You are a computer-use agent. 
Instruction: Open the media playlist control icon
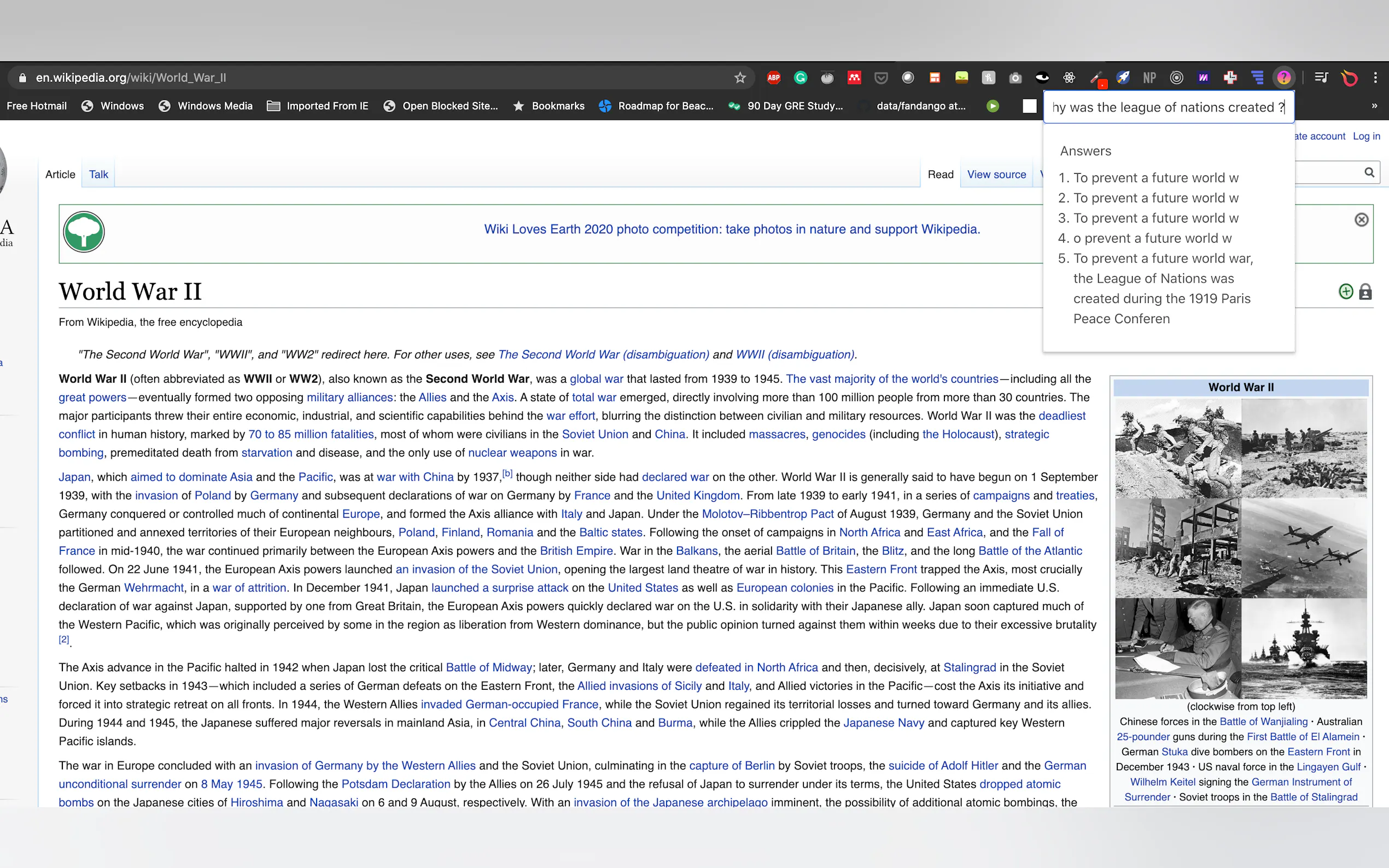pyautogui.click(x=1321, y=78)
